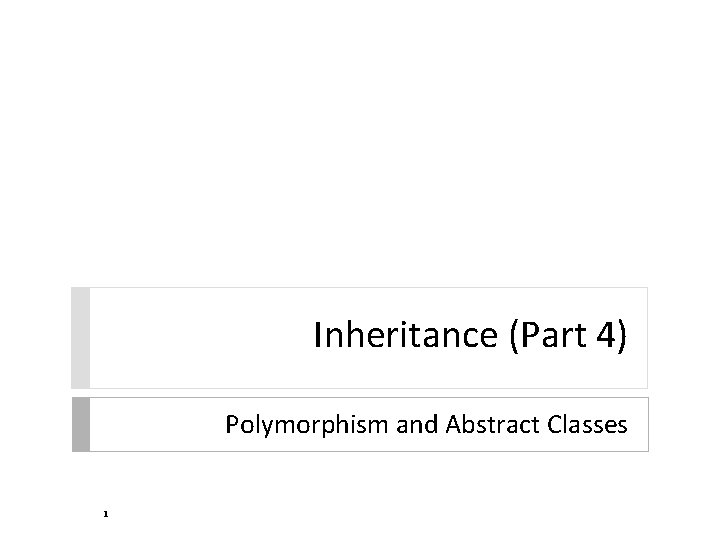Image resolution: width=720 pixels, height=540 pixels.
Task: Click the word 'Inheritance' in title
Action: [406, 338]
